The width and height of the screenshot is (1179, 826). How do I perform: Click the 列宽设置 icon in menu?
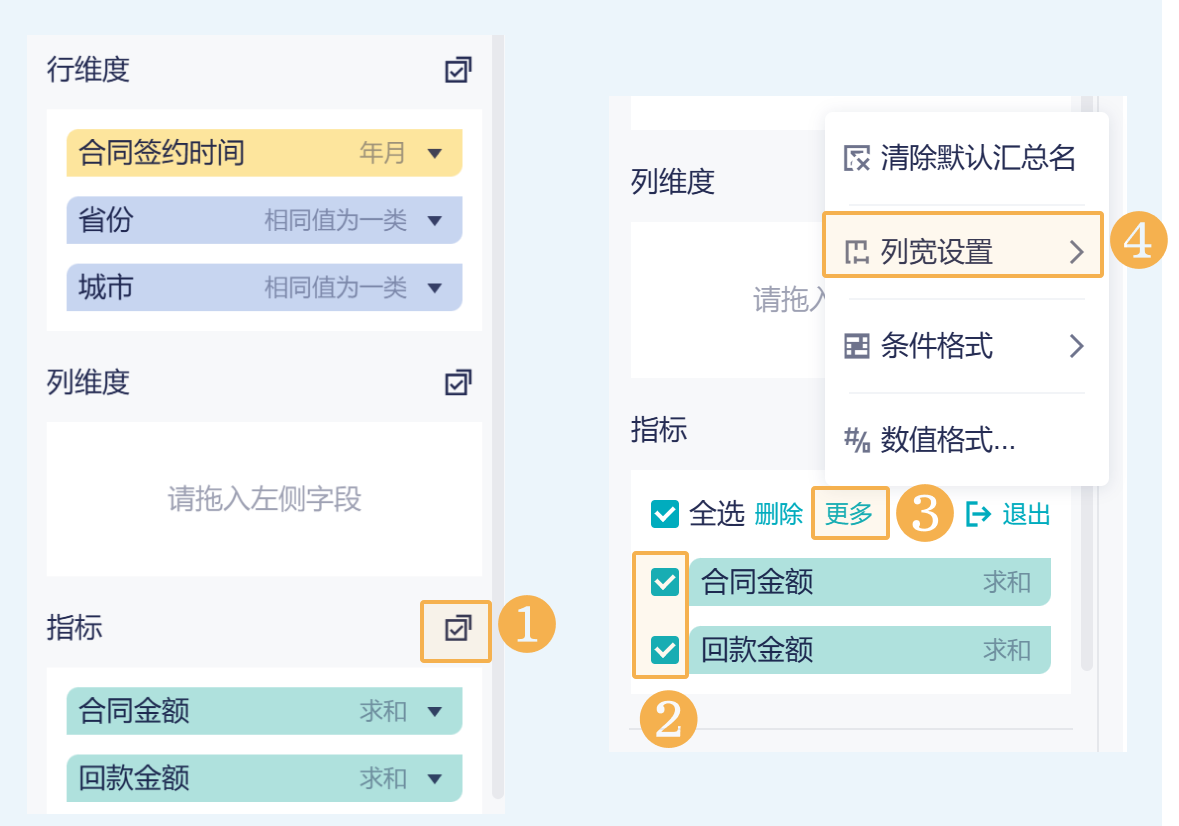(858, 252)
